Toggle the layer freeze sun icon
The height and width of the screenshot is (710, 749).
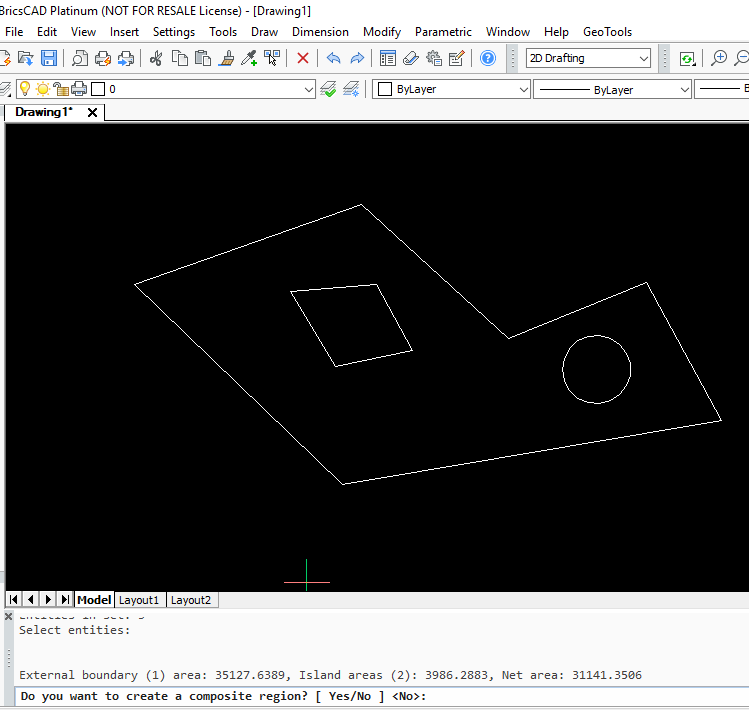(43, 89)
